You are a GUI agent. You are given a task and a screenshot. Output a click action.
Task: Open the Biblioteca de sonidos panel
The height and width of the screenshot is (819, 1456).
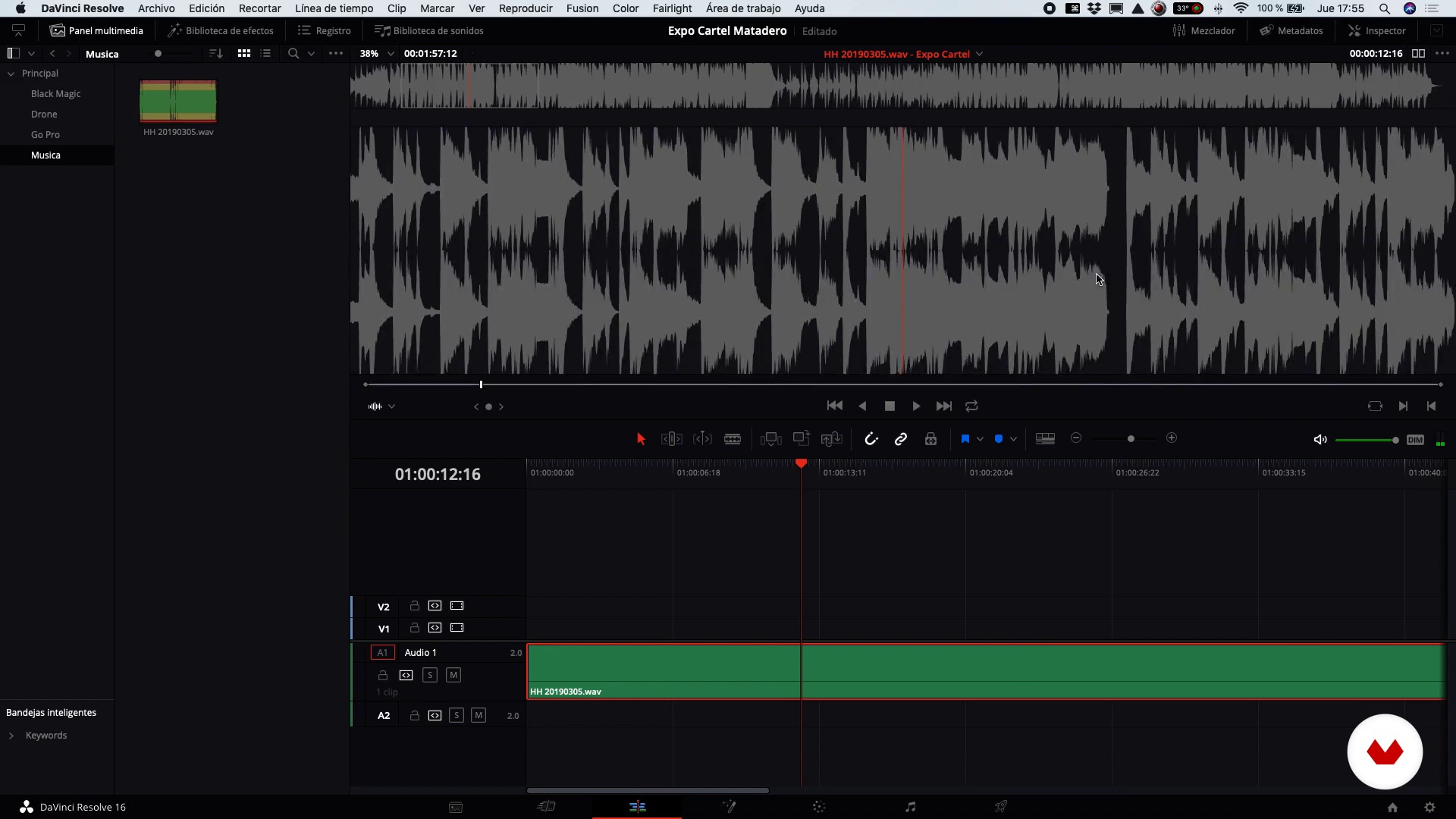429,31
